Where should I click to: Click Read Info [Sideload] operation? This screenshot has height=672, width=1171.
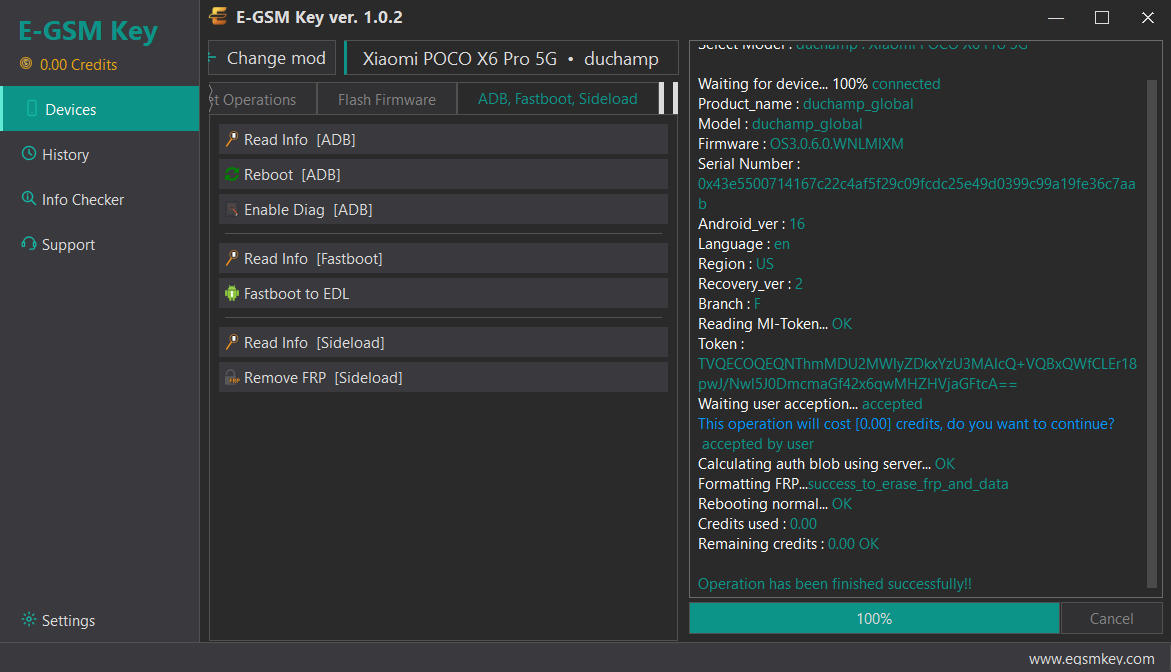(444, 343)
